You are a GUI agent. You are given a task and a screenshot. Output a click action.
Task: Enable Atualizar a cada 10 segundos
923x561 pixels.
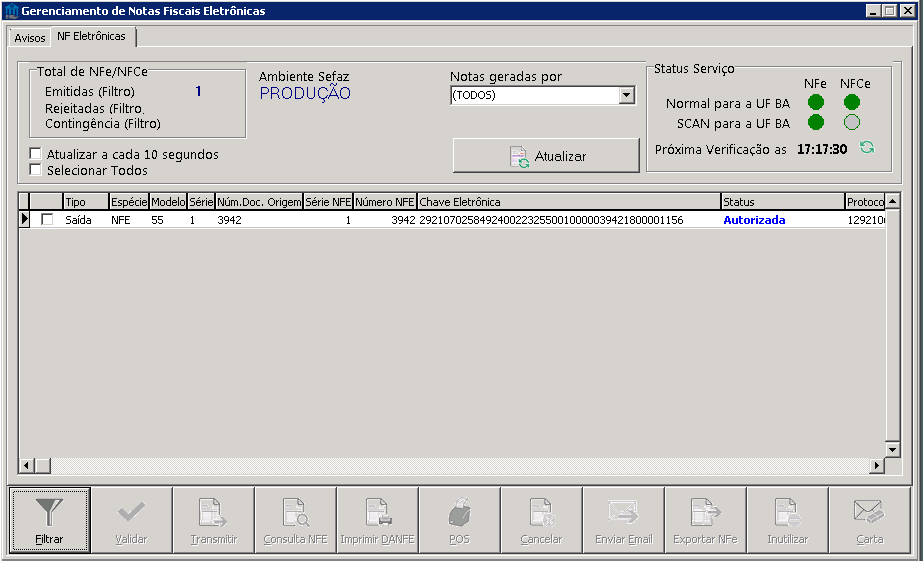coord(35,154)
